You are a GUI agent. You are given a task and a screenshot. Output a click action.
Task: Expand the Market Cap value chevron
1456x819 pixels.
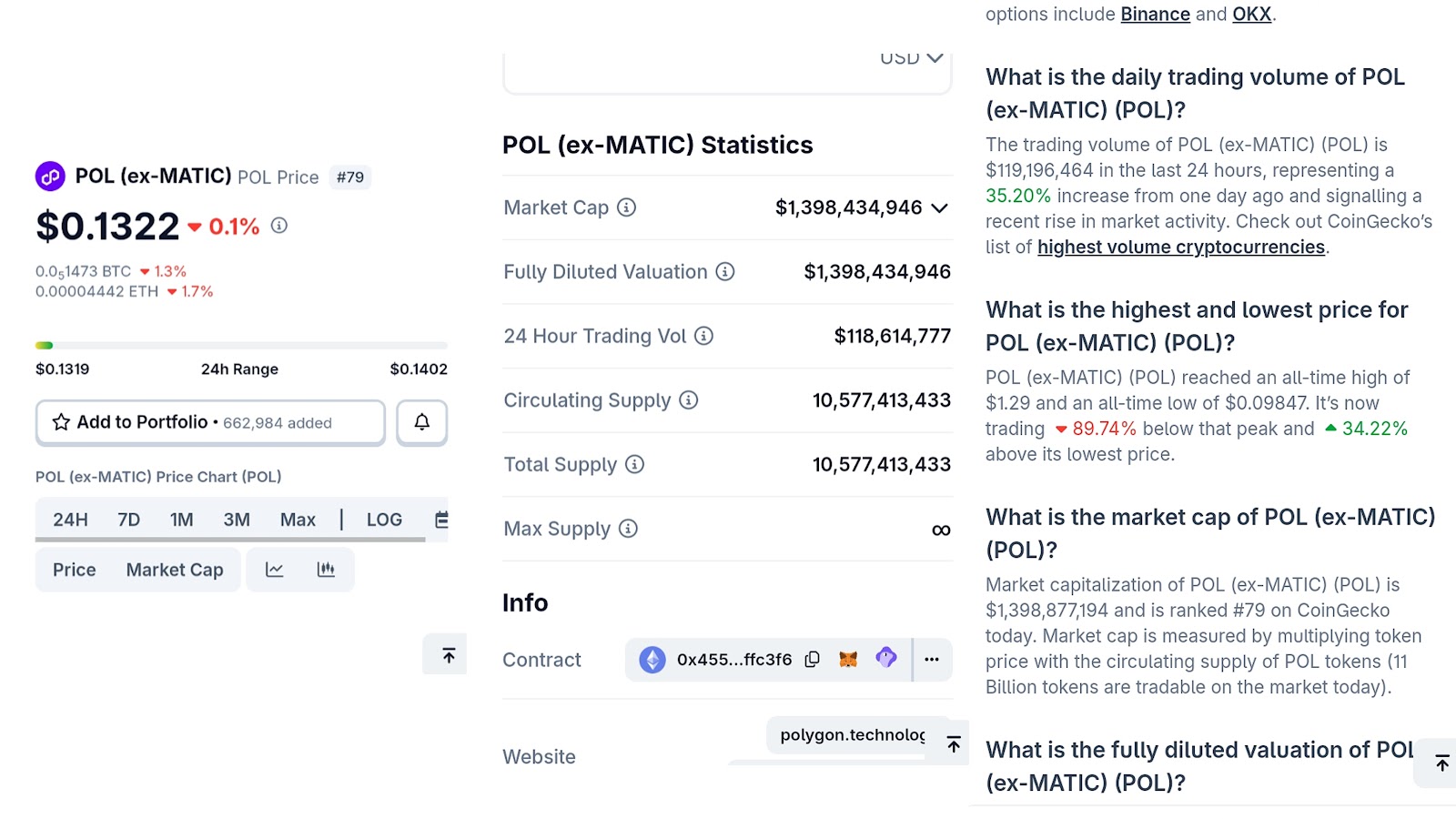click(x=940, y=208)
